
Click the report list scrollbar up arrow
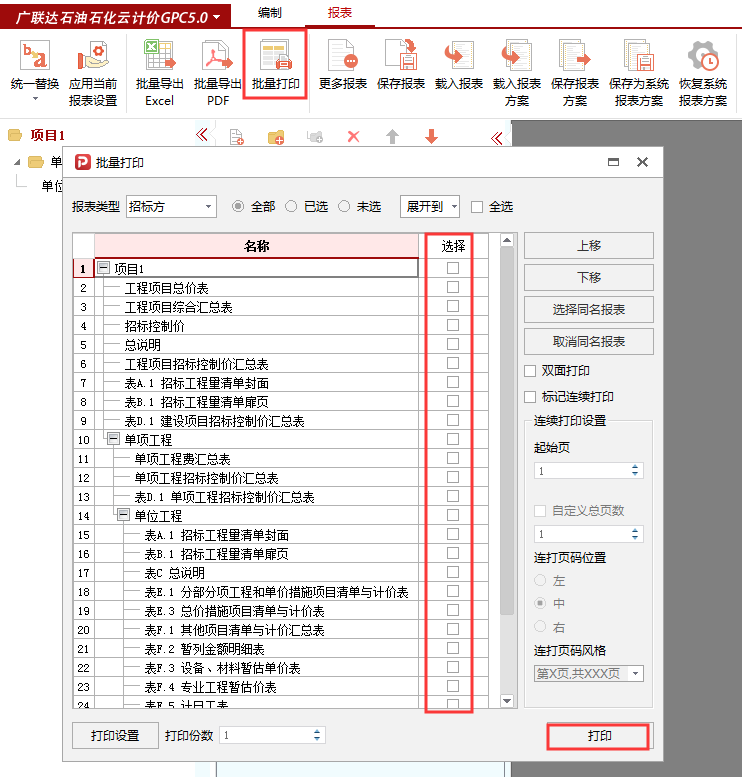(507, 241)
